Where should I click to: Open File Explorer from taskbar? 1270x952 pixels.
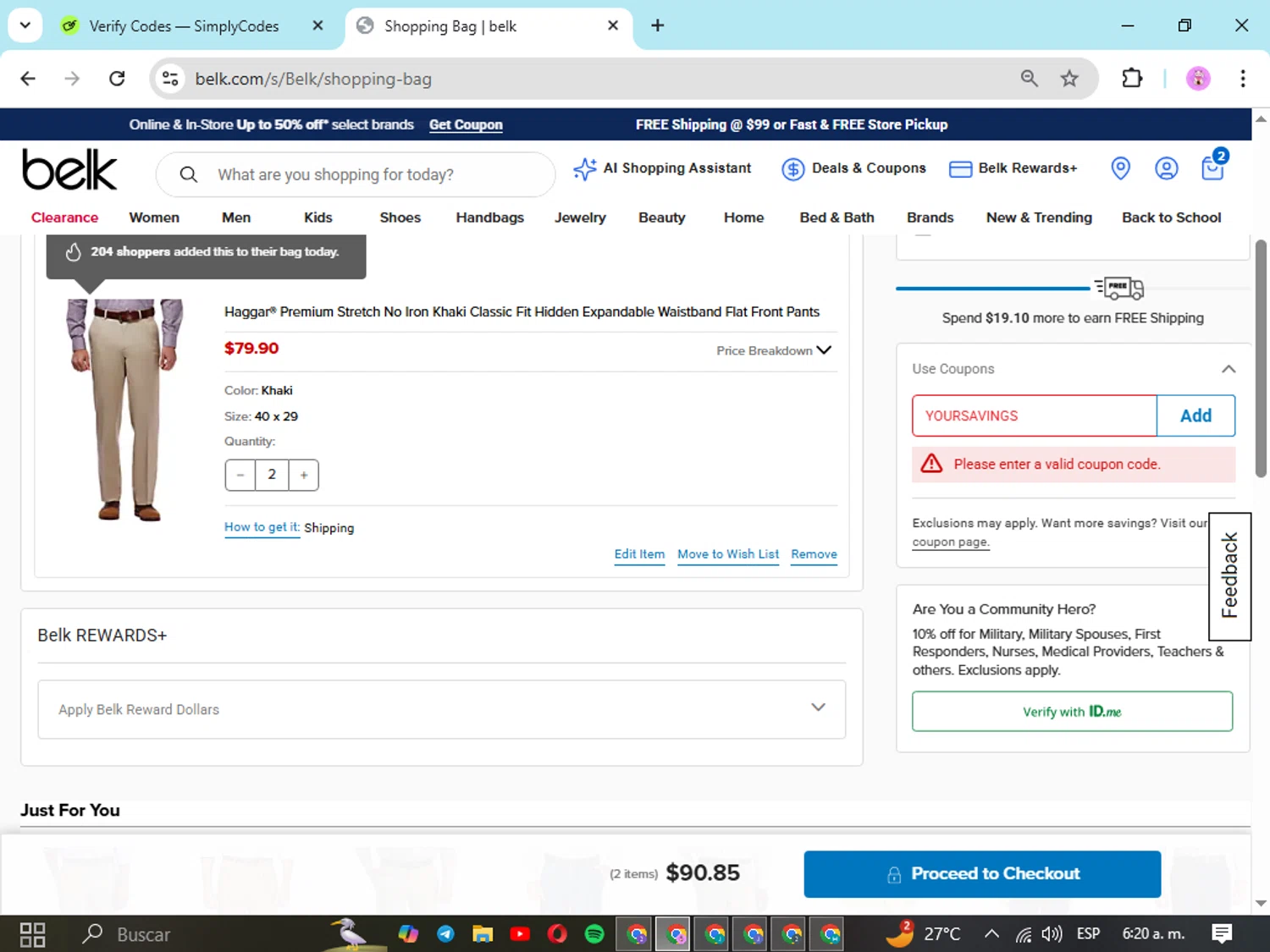pos(483,934)
